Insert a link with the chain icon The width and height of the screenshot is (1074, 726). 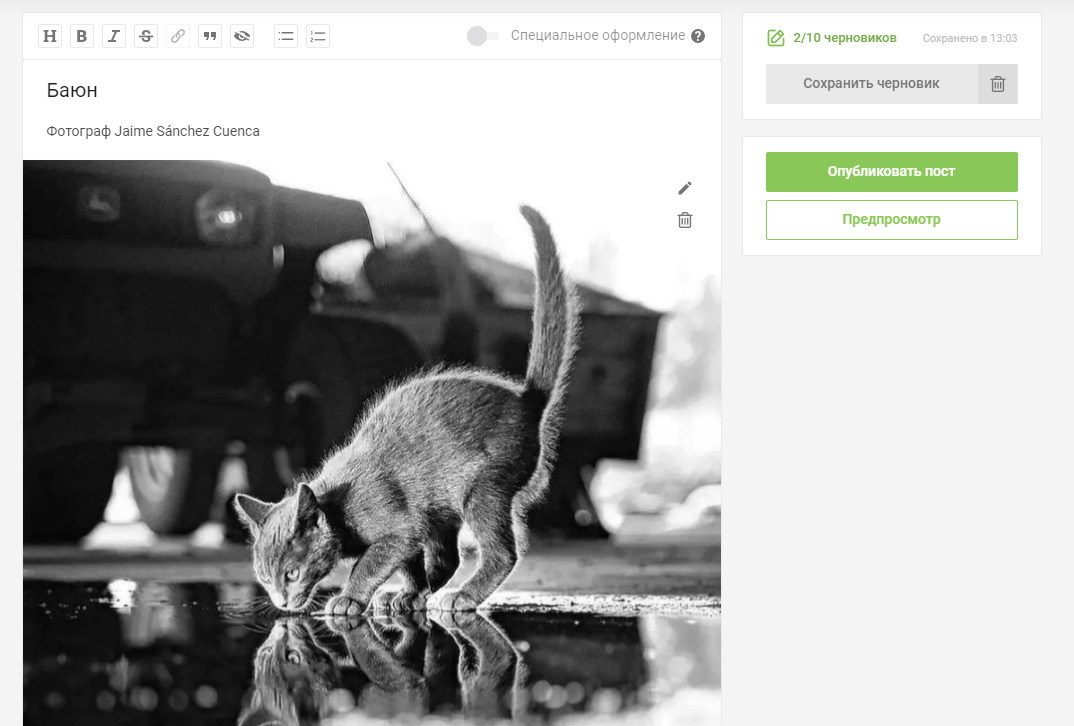178,36
